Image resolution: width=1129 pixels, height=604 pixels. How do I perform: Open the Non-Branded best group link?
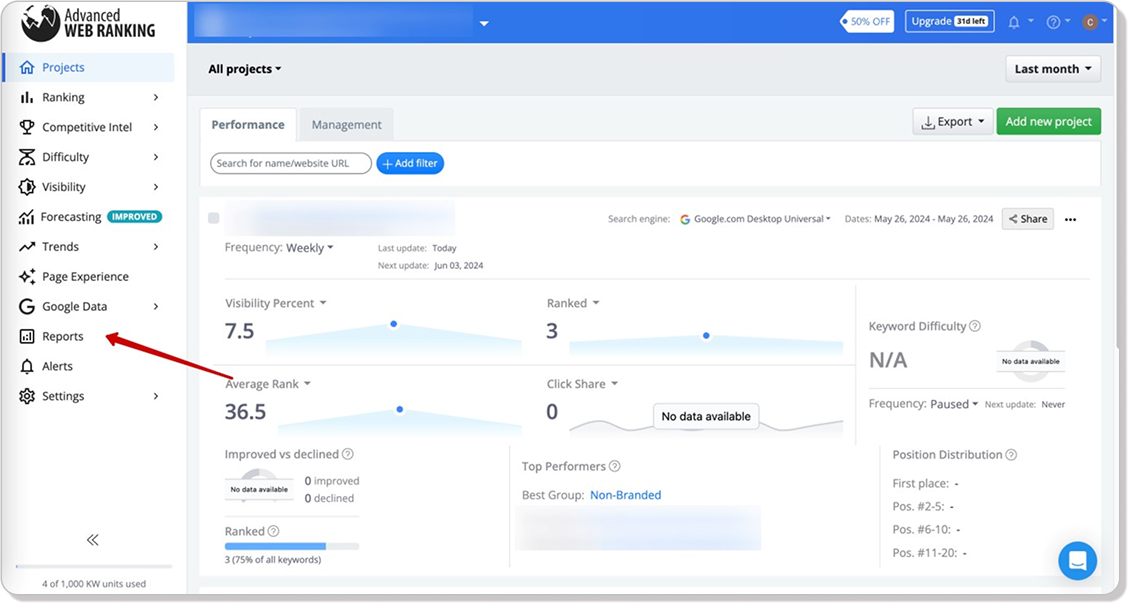[x=626, y=495]
